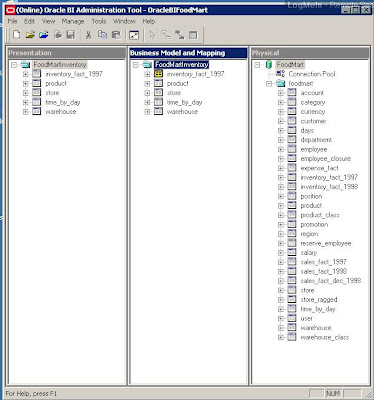This screenshot has height=400, width=374.
Task: Expand inventory_fact_1997 in Presentation pane
Action: [26, 74]
